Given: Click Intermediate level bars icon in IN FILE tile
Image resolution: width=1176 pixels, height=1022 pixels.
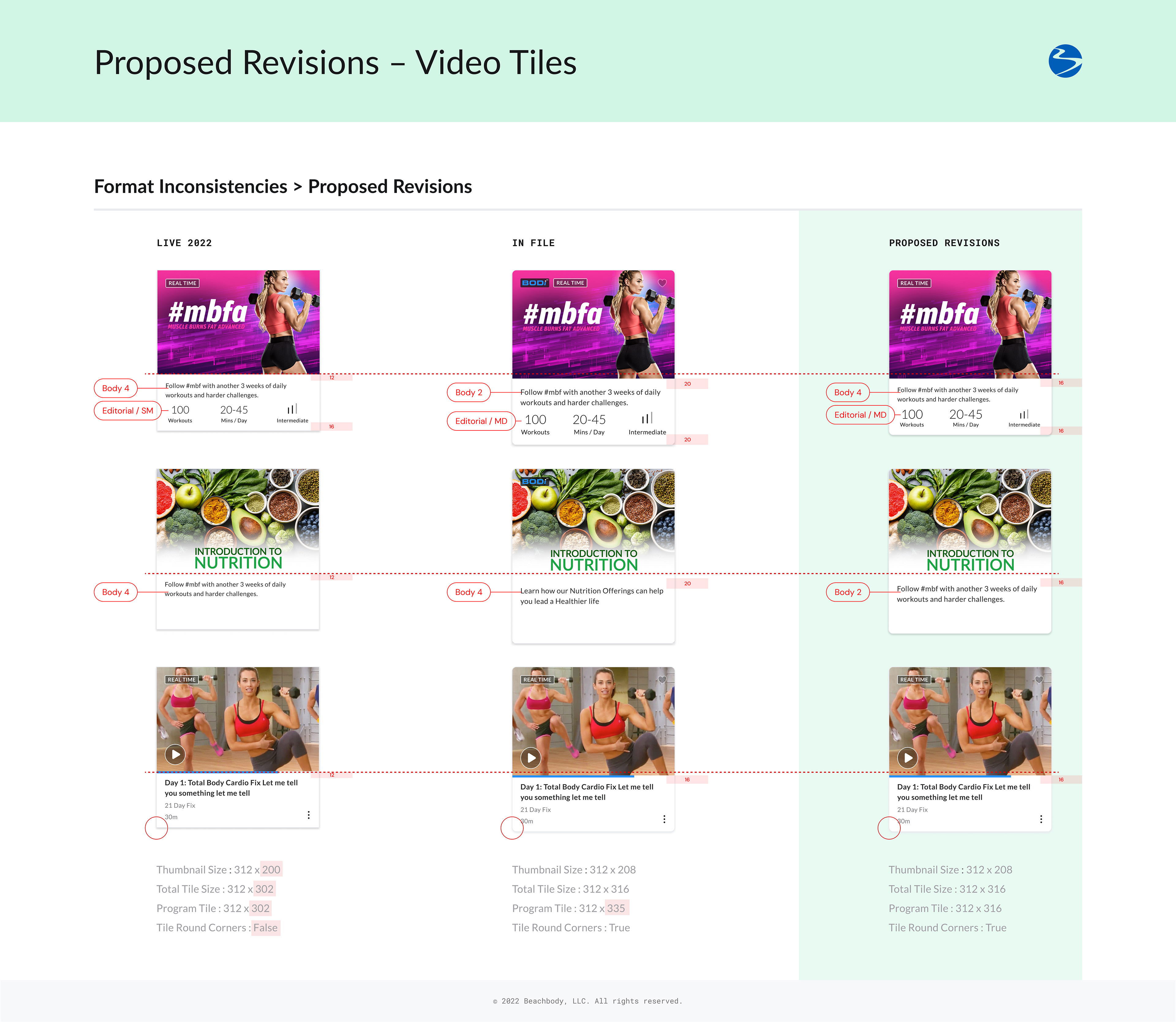Looking at the screenshot, I should (647, 418).
